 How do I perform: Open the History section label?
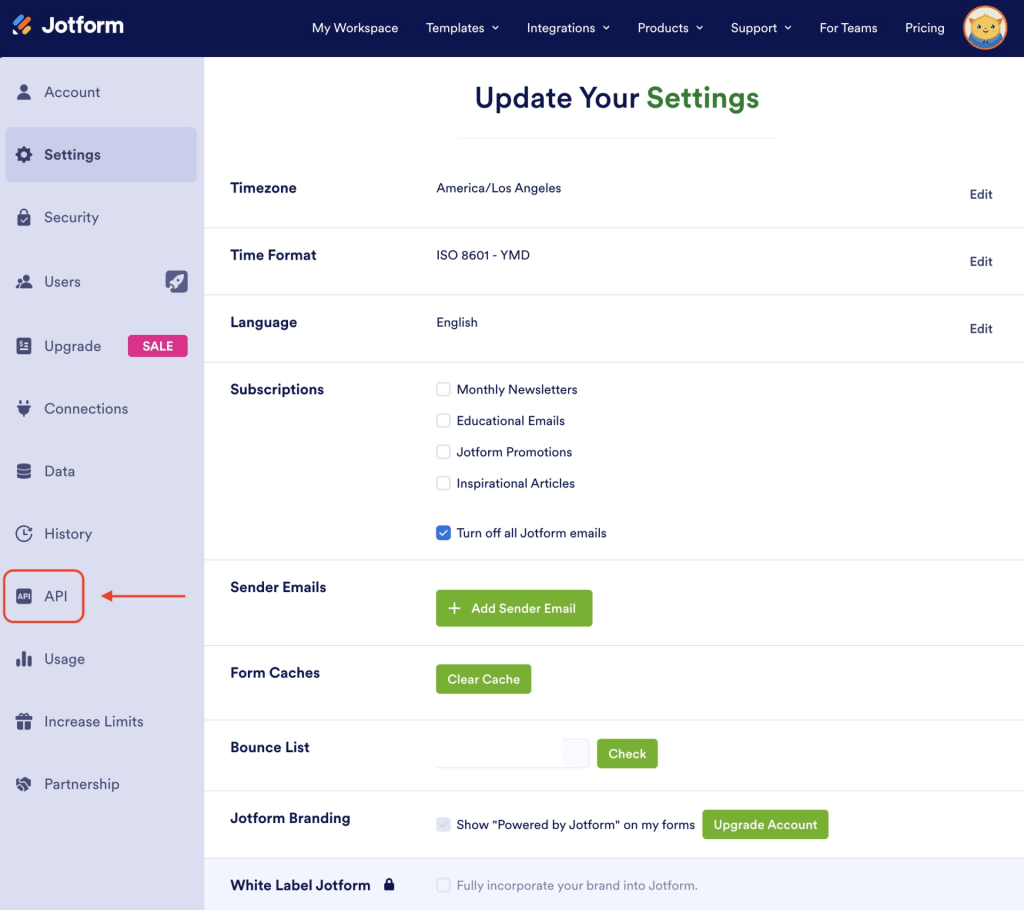click(68, 534)
